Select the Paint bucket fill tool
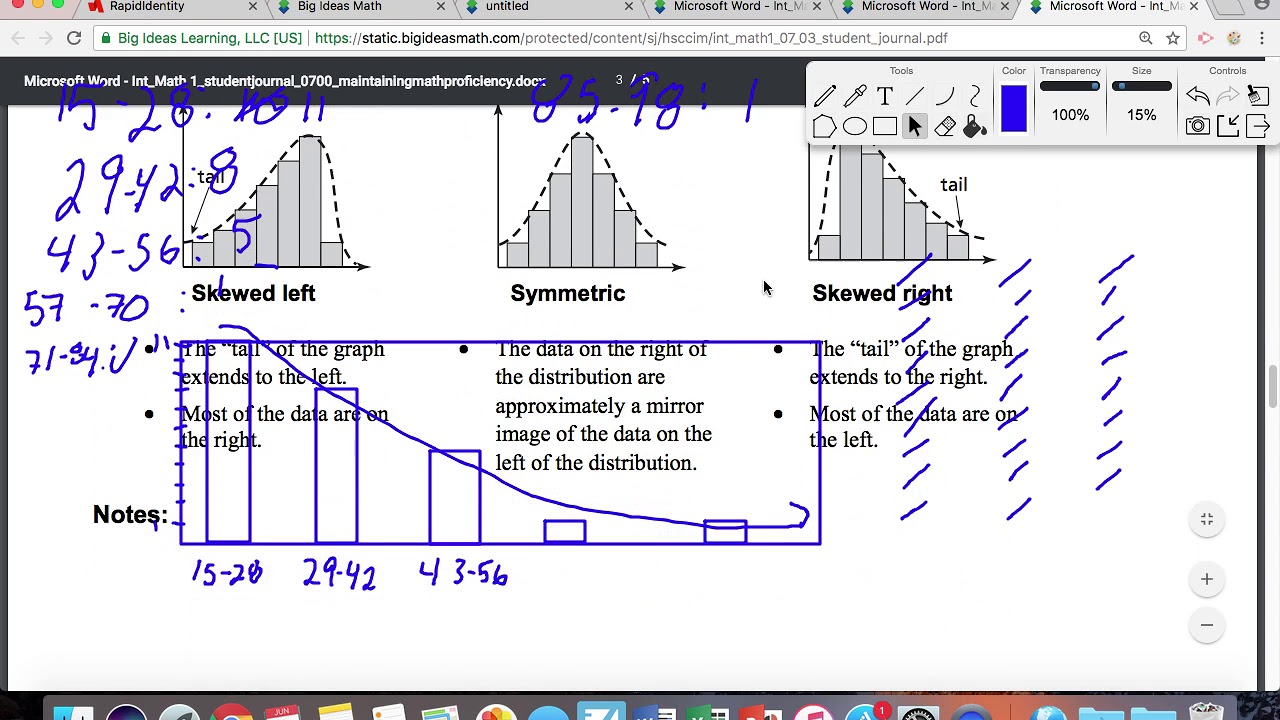Image resolution: width=1280 pixels, height=720 pixels. tap(975, 127)
